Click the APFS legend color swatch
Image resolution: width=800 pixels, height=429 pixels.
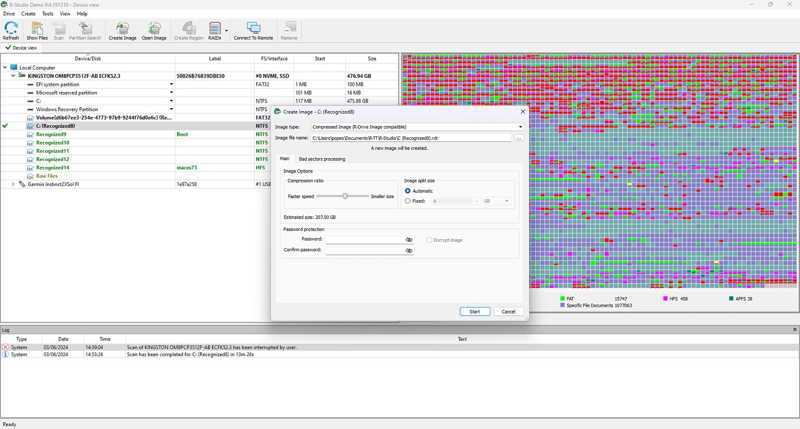(x=732, y=298)
